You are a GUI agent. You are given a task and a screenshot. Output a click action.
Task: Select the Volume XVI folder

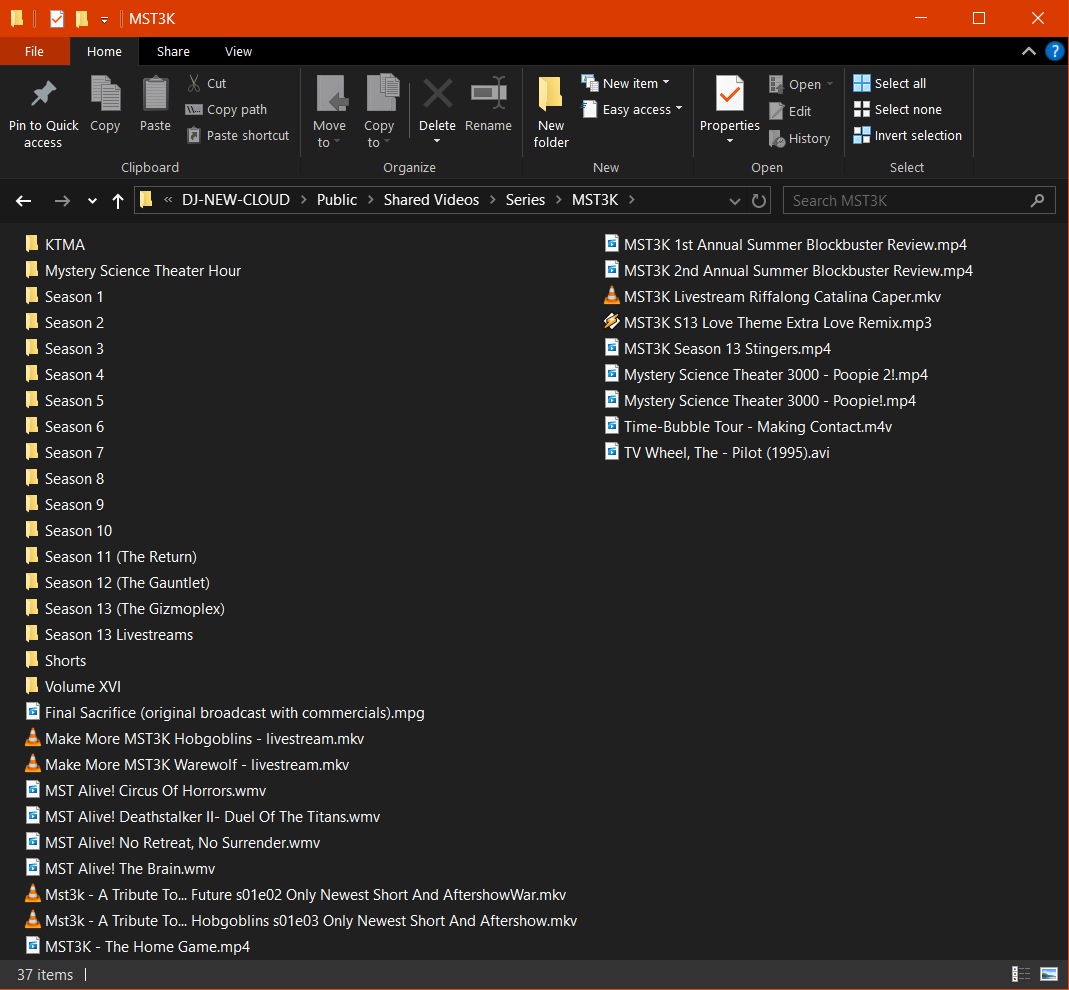pos(73,686)
